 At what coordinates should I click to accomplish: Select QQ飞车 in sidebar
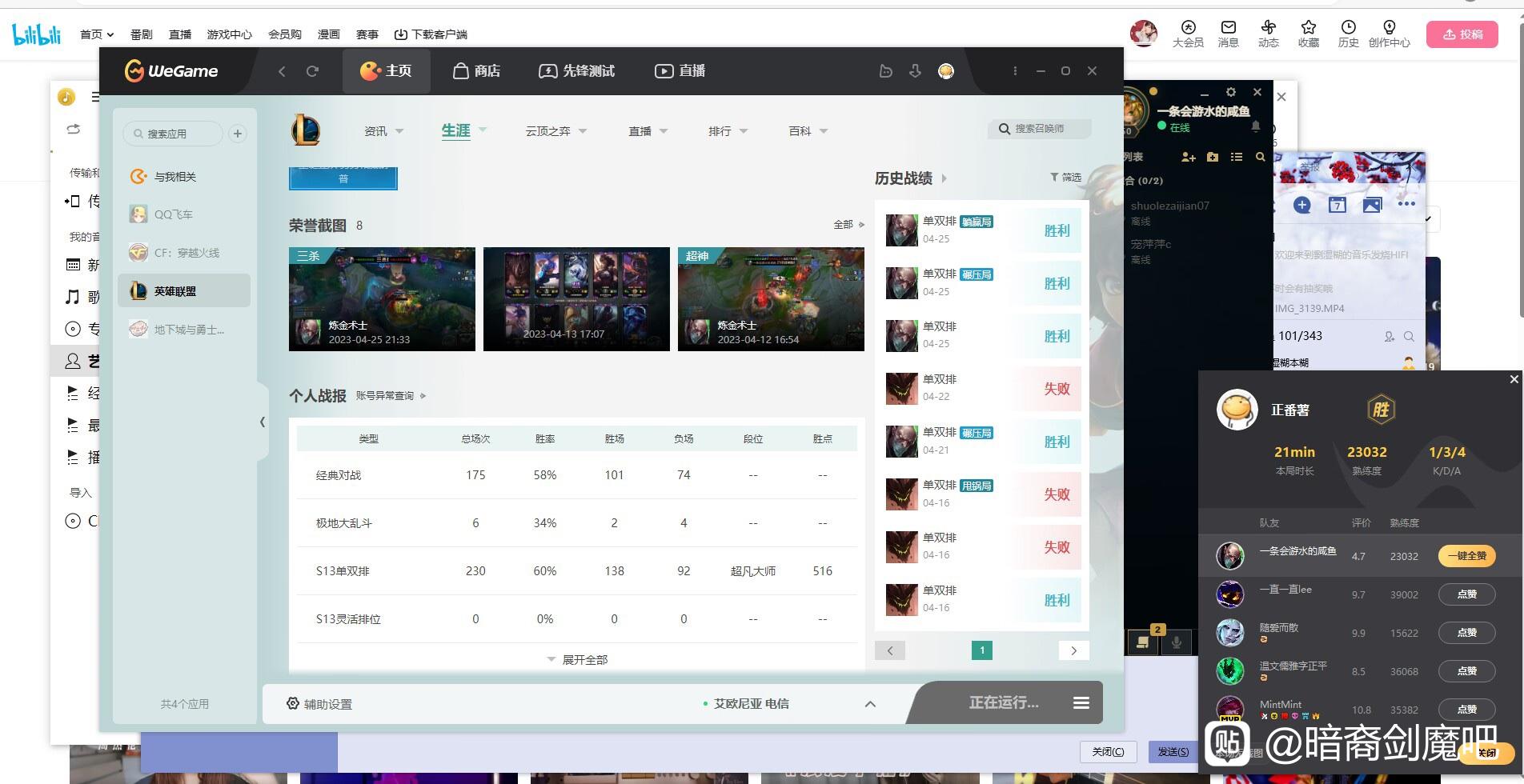tap(184, 214)
